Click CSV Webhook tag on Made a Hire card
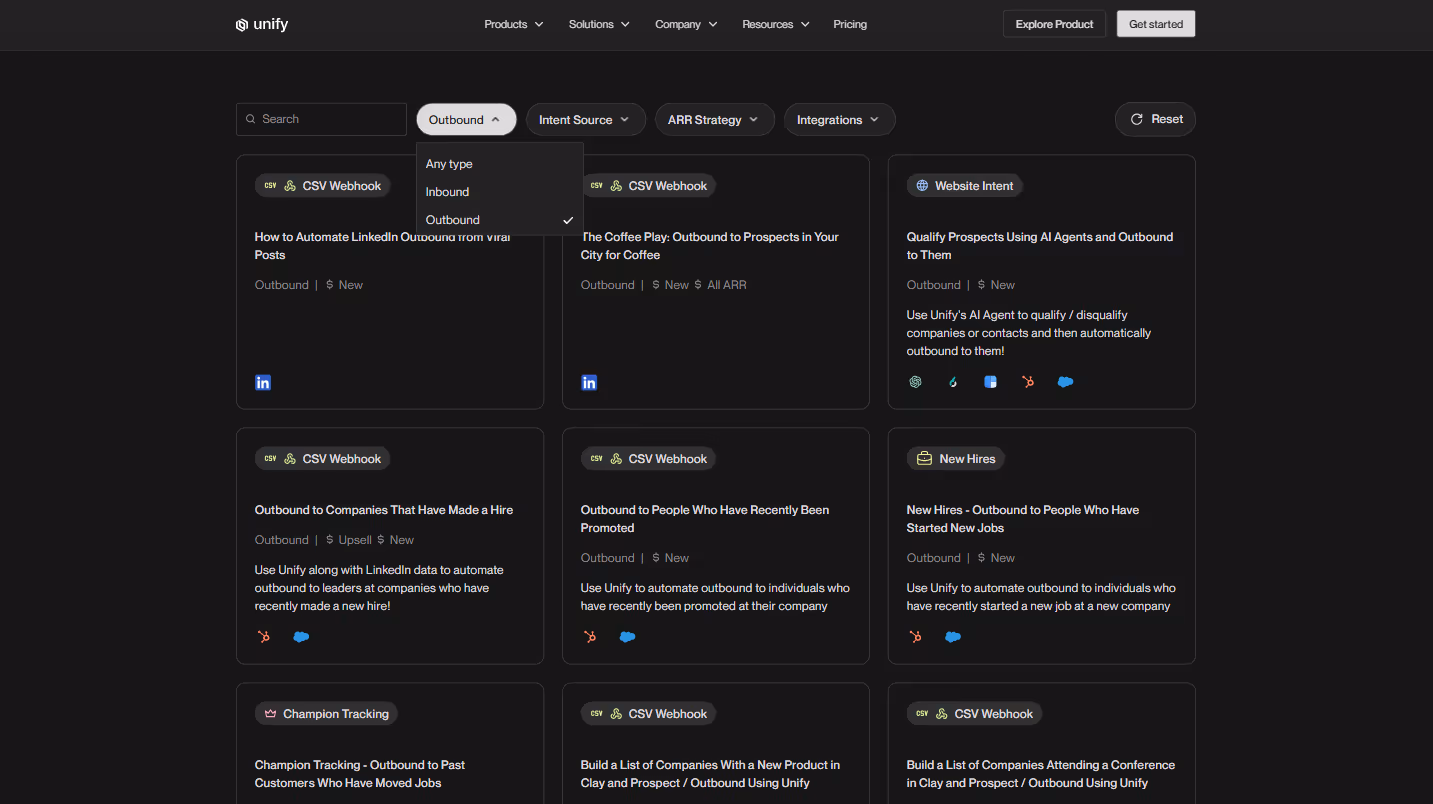 (x=322, y=459)
